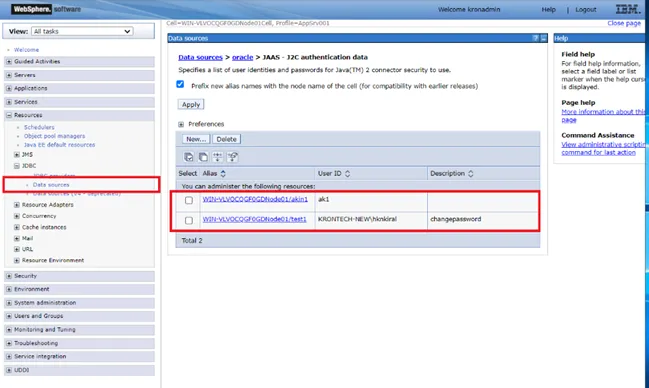Image resolution: width=649 pixels, height=388 pixels.
Task: Minimize the Data sources panel
Action: click(x=544, y=38)
